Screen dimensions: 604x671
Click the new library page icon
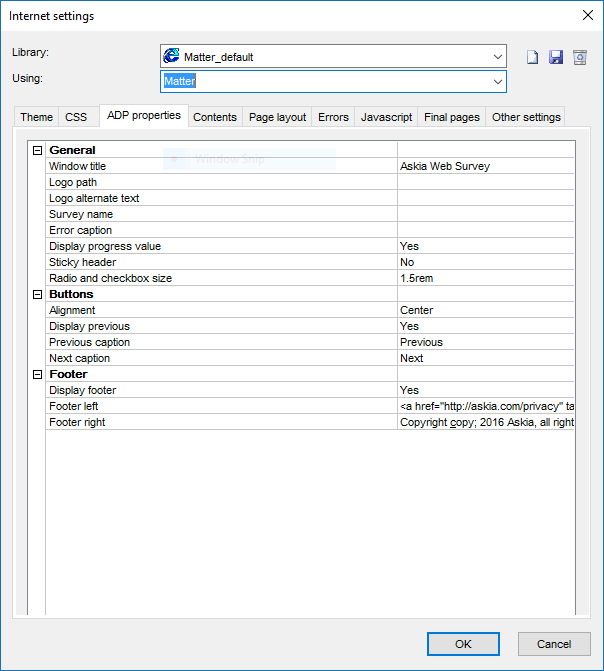pyautogui.click(x=532, y=57)
